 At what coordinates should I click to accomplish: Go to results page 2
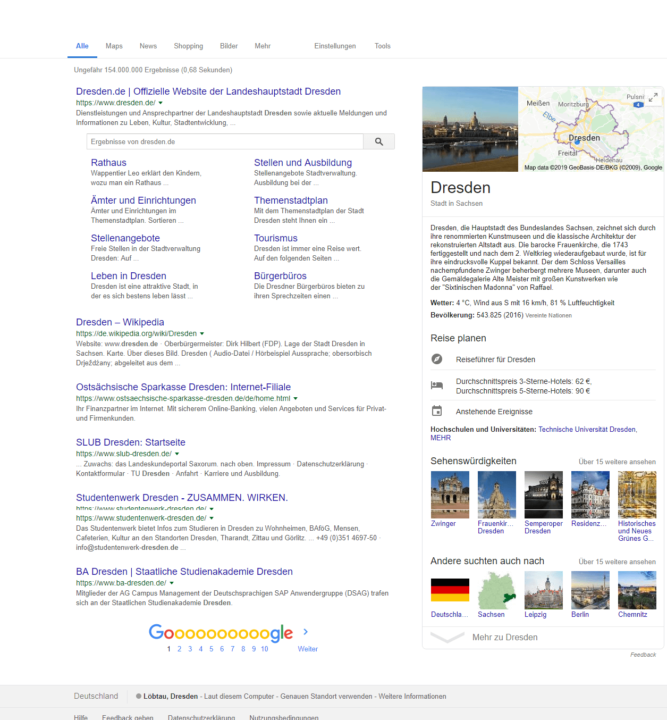click(179, 649)
